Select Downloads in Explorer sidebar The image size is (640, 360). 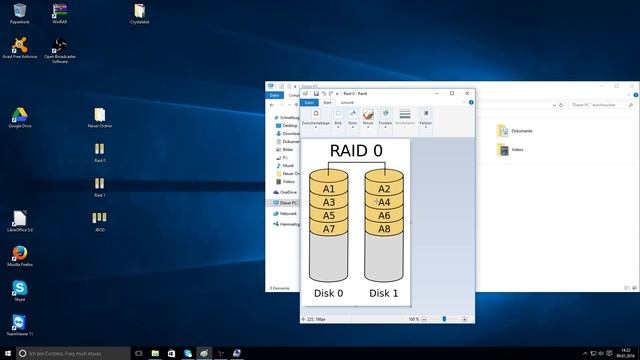pos(288,133)
